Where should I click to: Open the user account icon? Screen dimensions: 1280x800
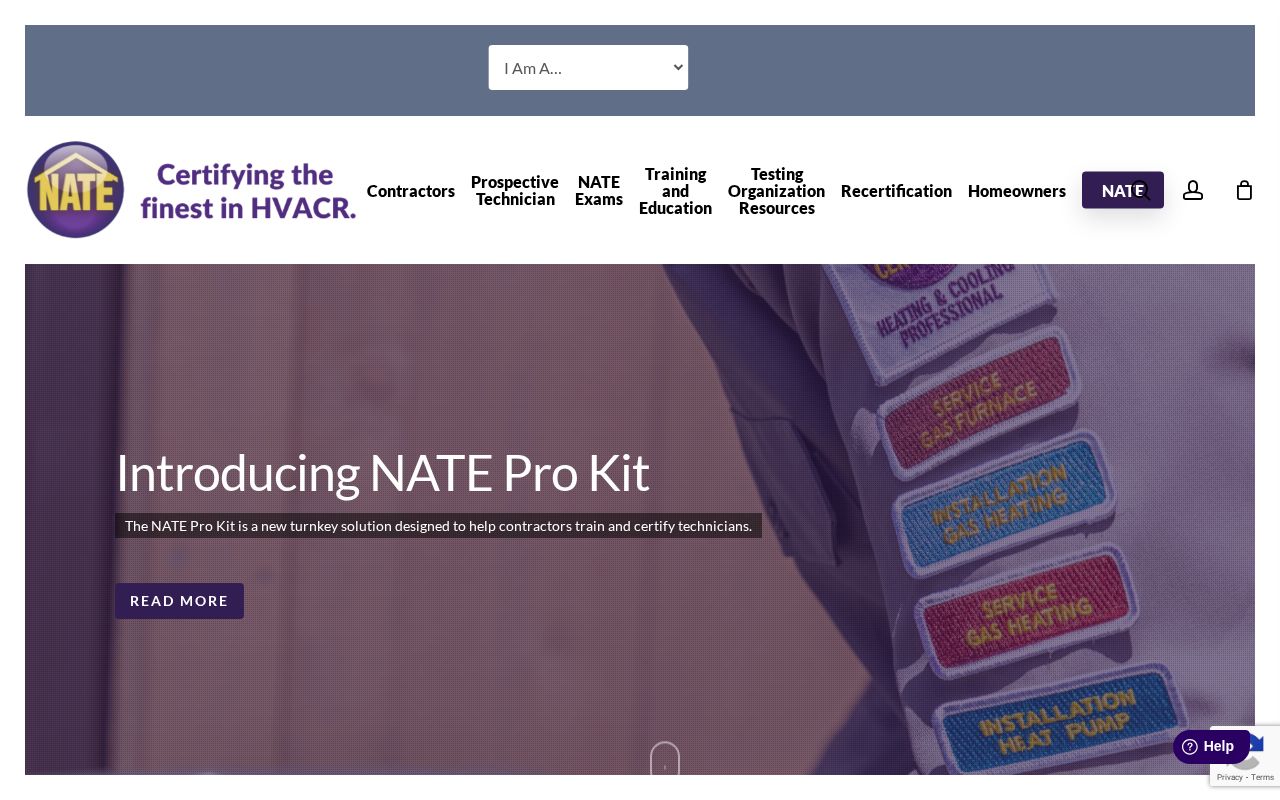click(1193, 190)
